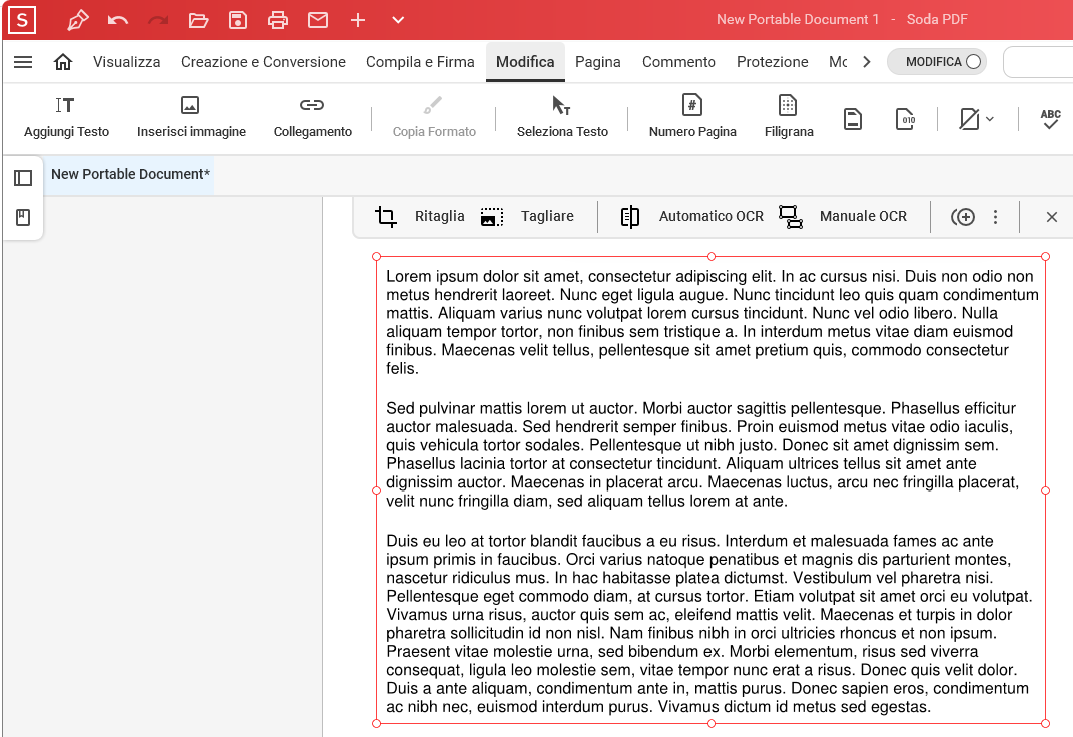
Task: Open the Protezione tab
Action: coord(773,62)
